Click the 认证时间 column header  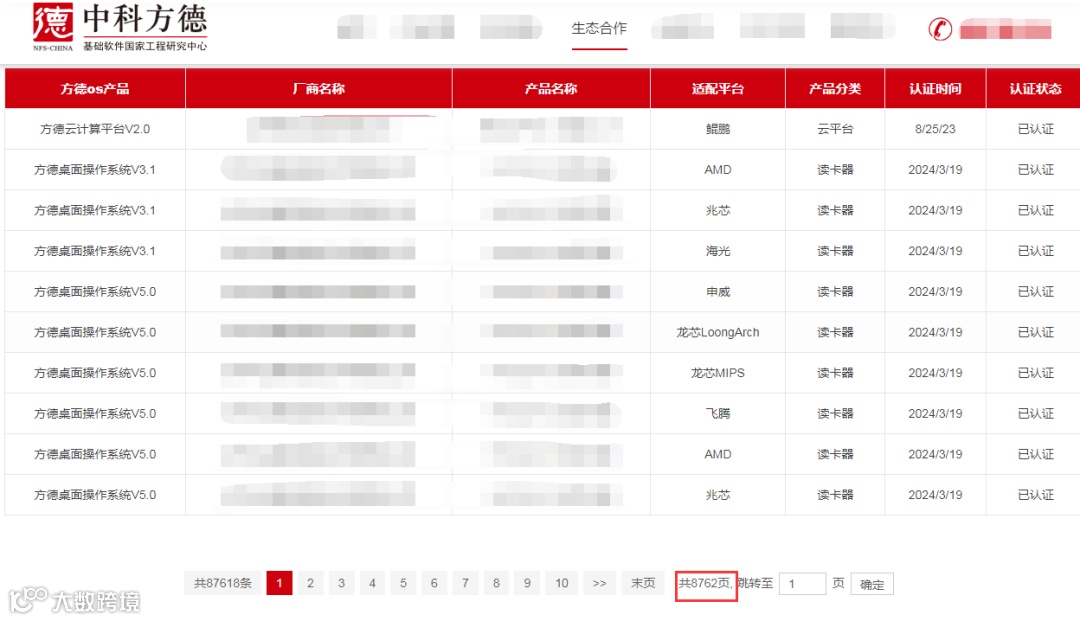pos(935,88)
